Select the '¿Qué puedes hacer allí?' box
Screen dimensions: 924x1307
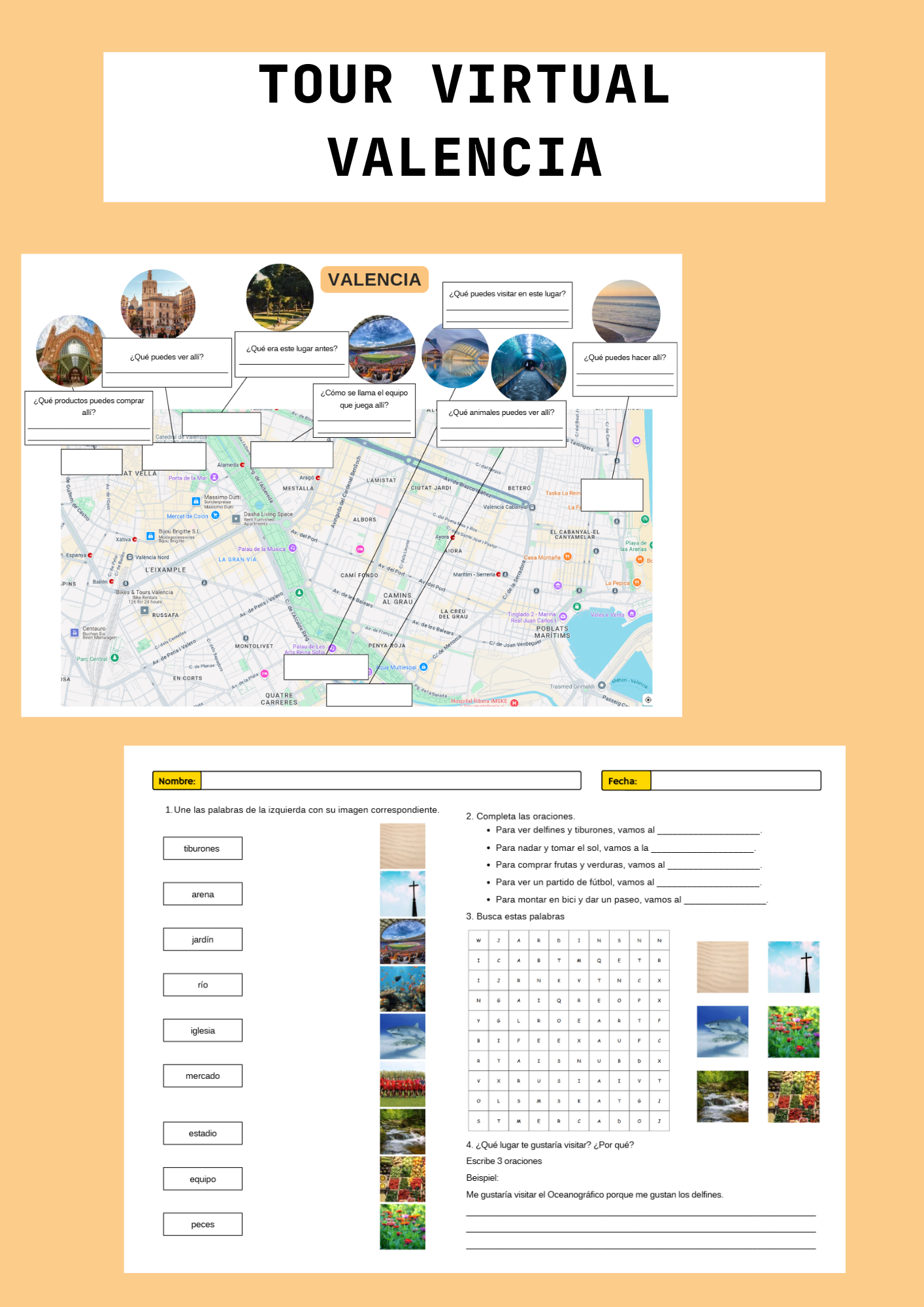coord(625,369)
